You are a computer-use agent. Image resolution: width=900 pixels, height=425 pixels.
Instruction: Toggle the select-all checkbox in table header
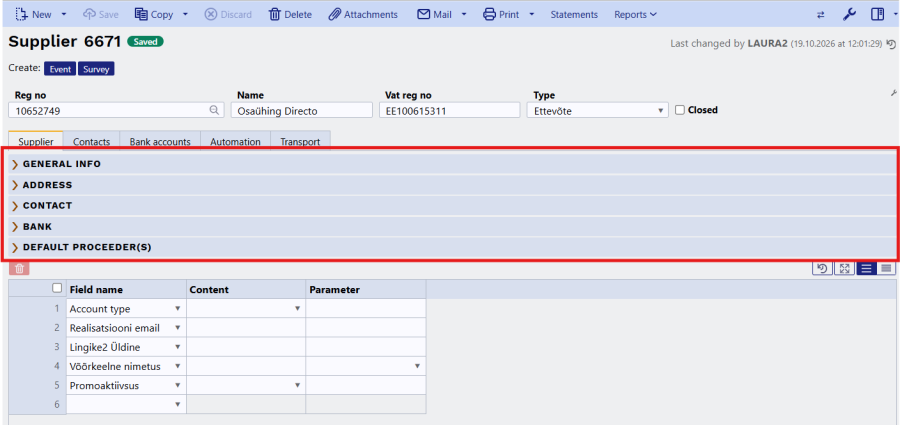point(57,288)
